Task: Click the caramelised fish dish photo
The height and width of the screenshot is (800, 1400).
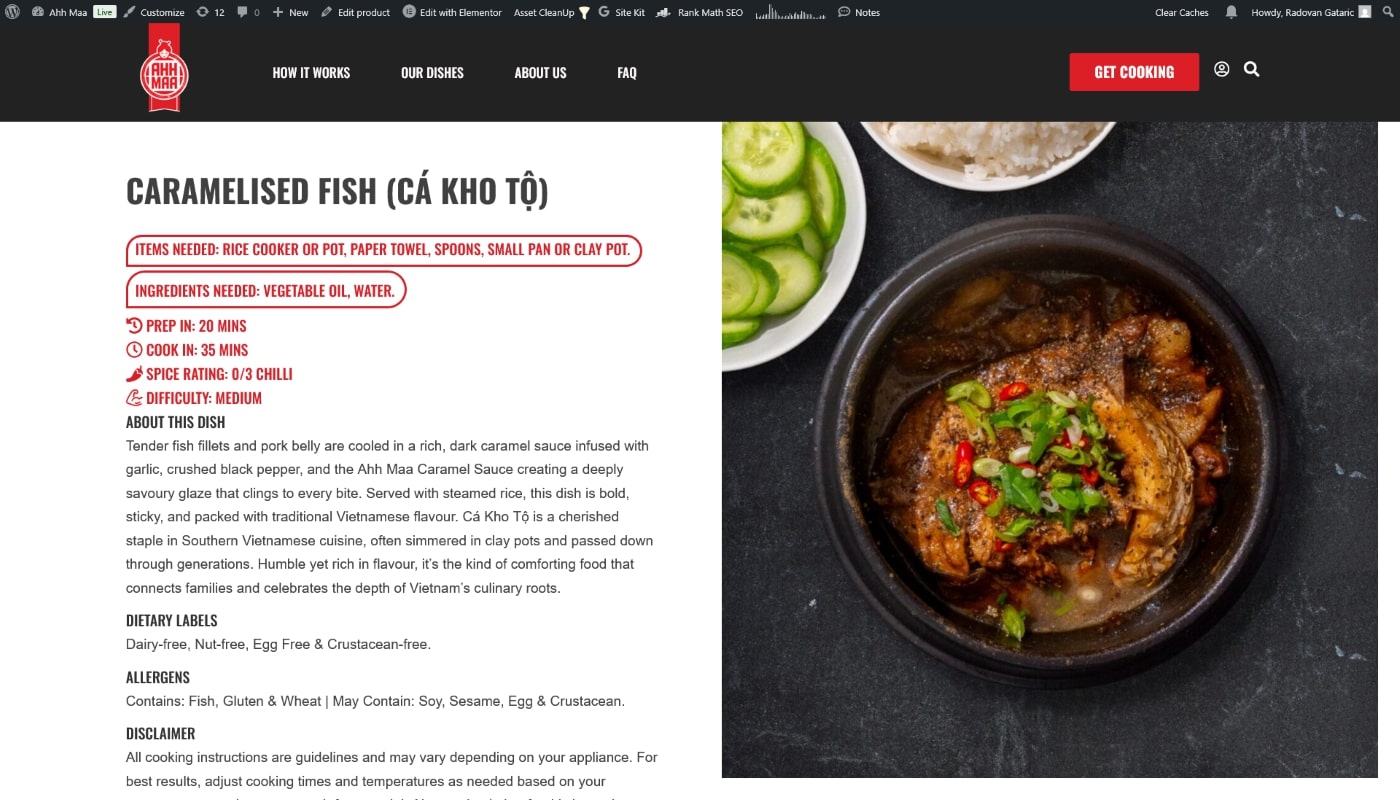Action: (x=1049, y=450)
